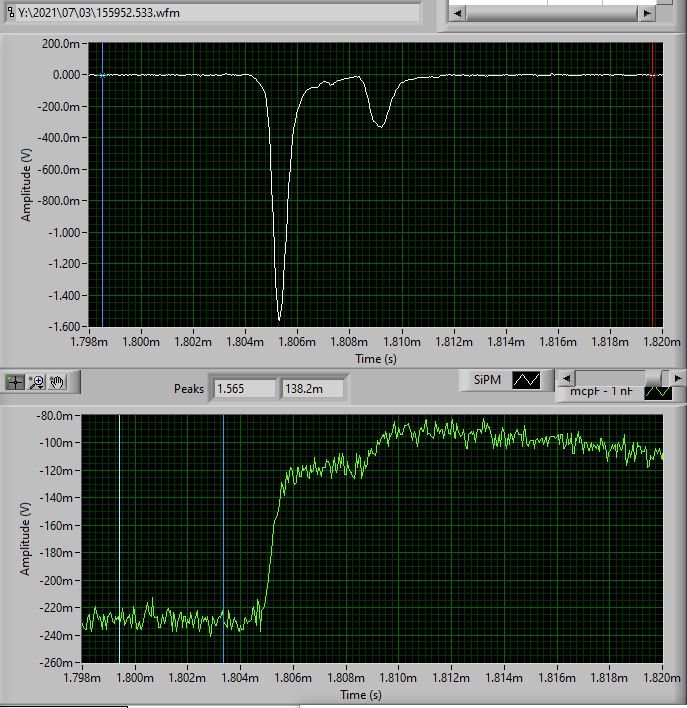Viewport: 687px width, 708px height.
Task: Click lower graph's 1.820m time axis value
Action: pyautogui.click(x=662, y=678)
